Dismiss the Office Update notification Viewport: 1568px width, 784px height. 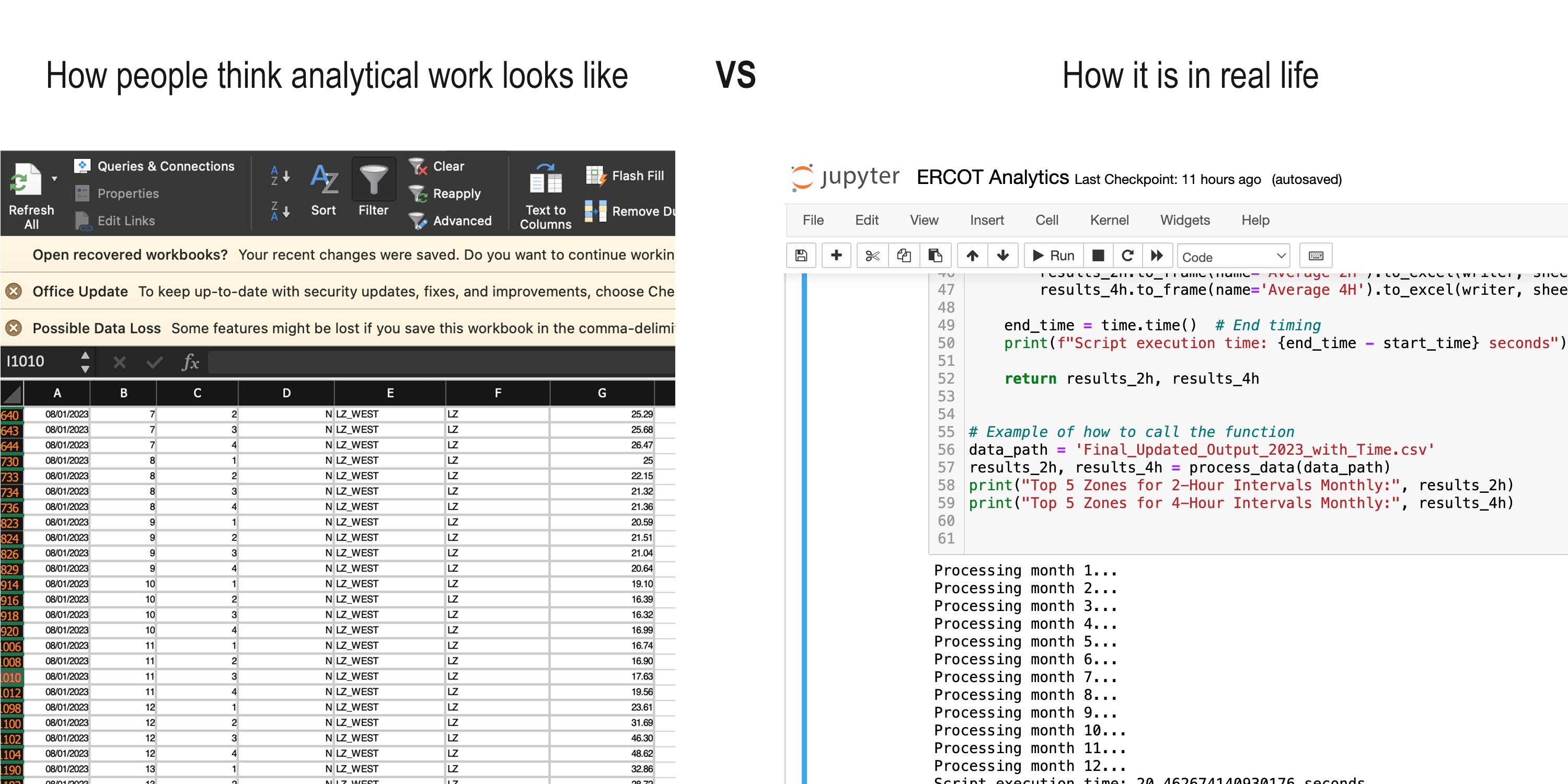[14, 292]
